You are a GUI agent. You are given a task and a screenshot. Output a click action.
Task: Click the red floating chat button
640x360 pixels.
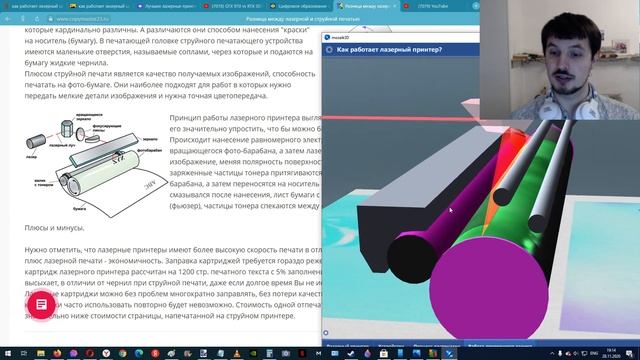41,304
